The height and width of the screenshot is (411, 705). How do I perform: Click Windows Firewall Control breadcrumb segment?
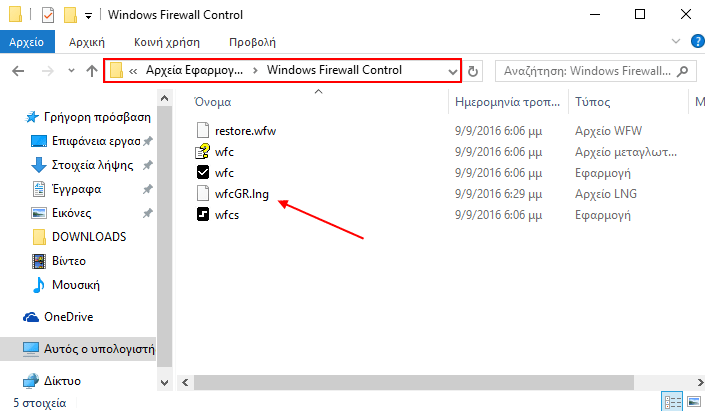334,70
